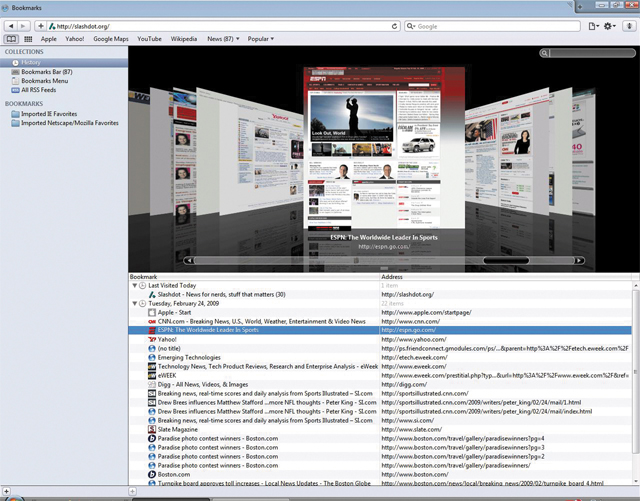Image resolution: width=640 pixels, height=501 pixels.
Task: Select the ESPN: The Worldwide Leader In Sports row
Action: coord(380,330)
